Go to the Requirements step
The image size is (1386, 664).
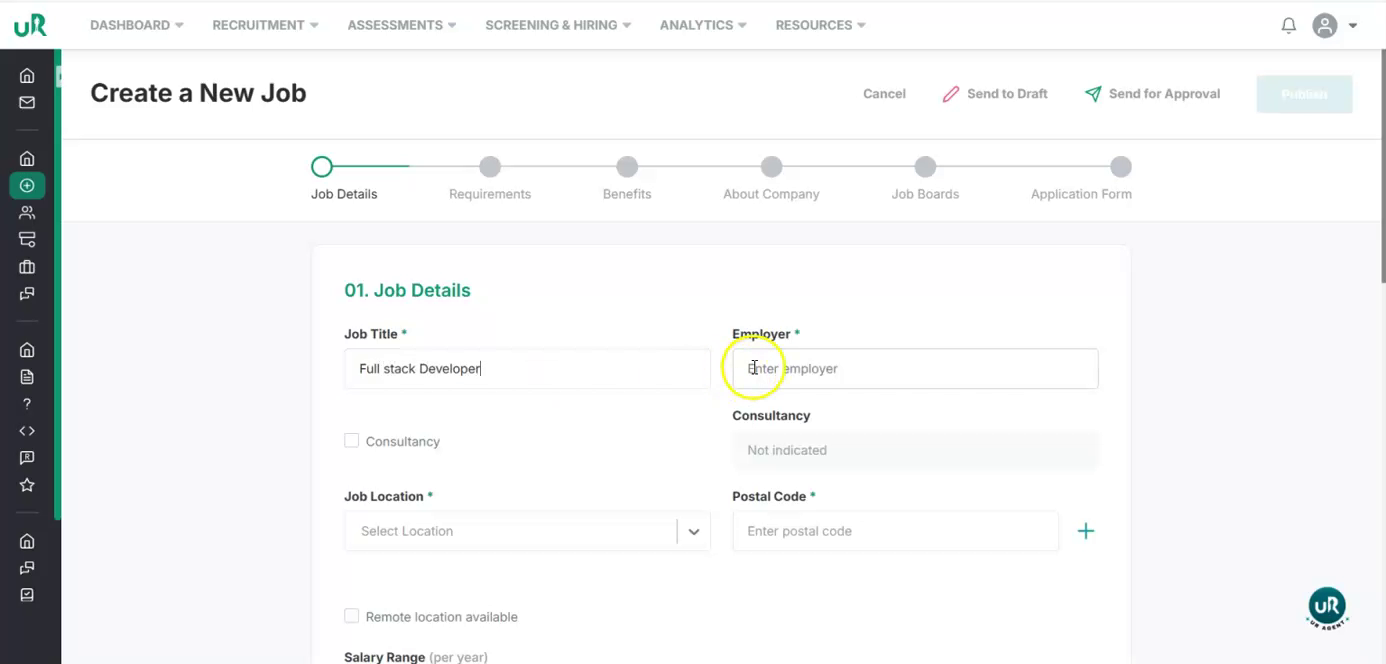pyautogui.click(x=490, y=167)
